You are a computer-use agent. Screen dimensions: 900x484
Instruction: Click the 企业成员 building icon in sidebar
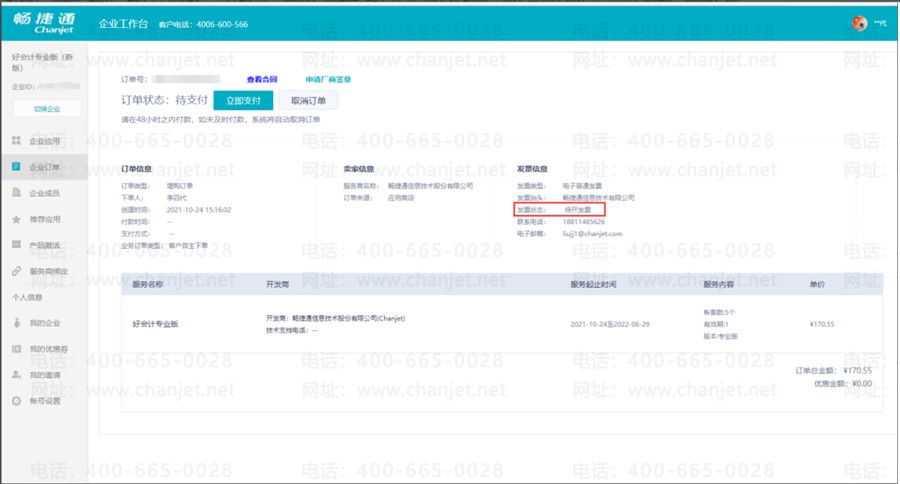(x=17, y=193)
